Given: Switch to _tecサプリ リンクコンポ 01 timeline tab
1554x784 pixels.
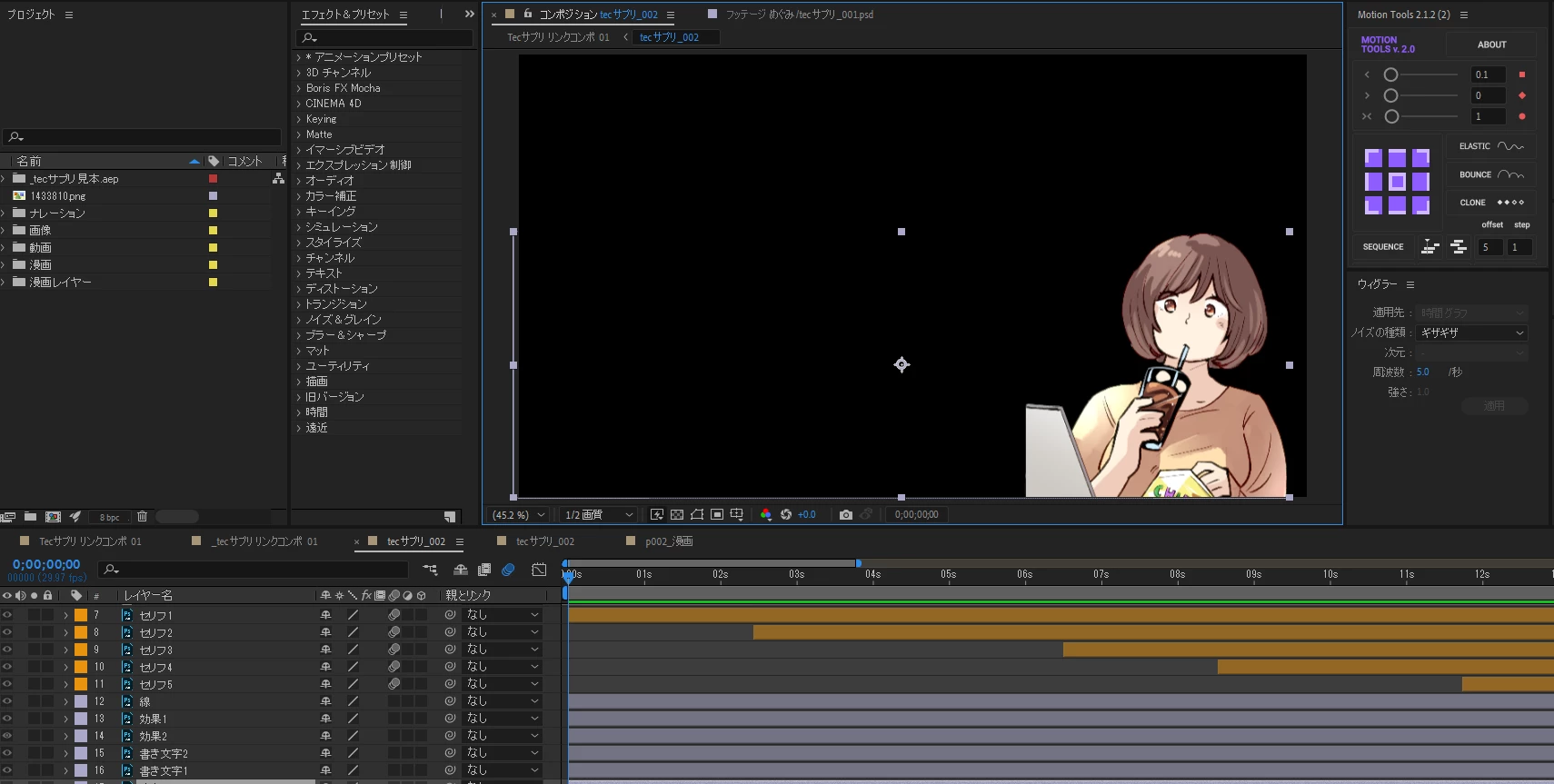Looking at the screenshot, I should pyautogui.click(x=264, y=541).
